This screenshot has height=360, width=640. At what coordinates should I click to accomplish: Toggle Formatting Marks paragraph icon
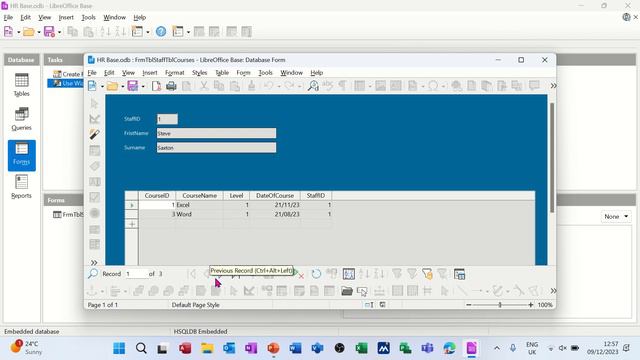(342, 86)
